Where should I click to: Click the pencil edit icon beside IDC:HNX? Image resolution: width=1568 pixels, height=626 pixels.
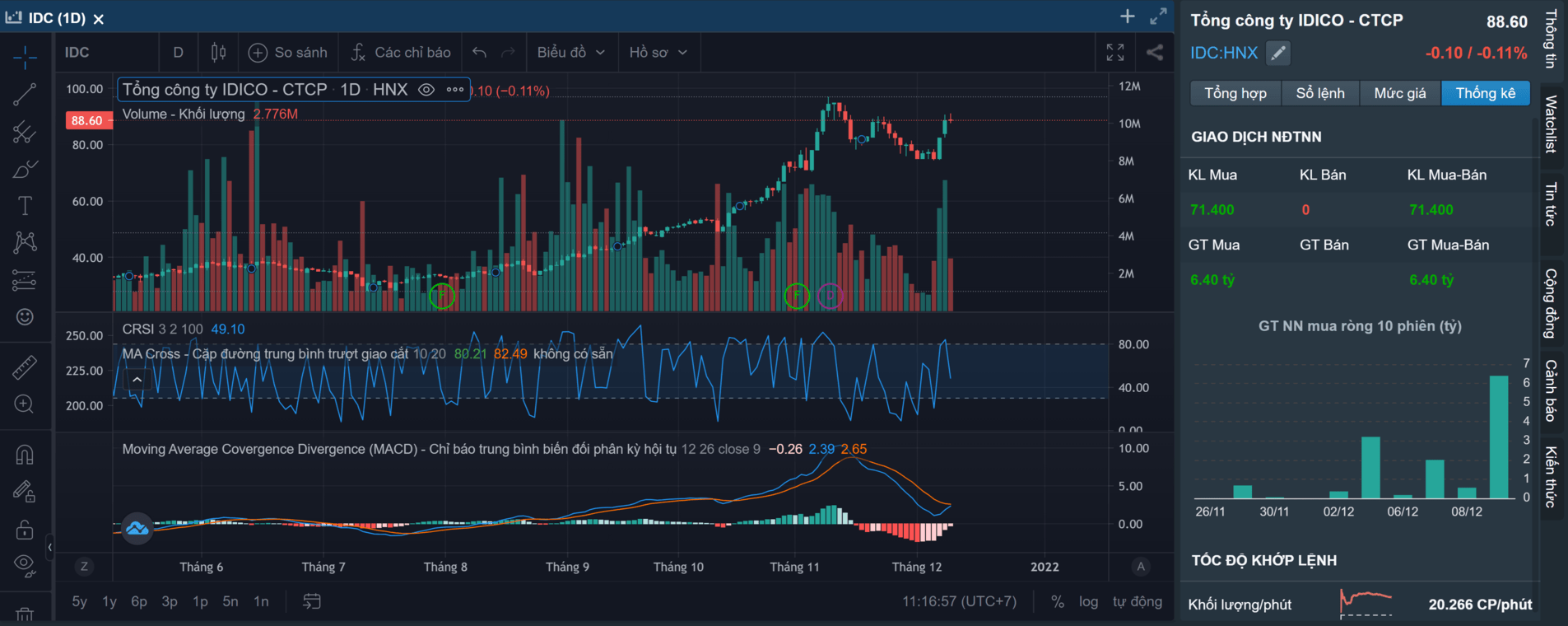point(1277,53)
